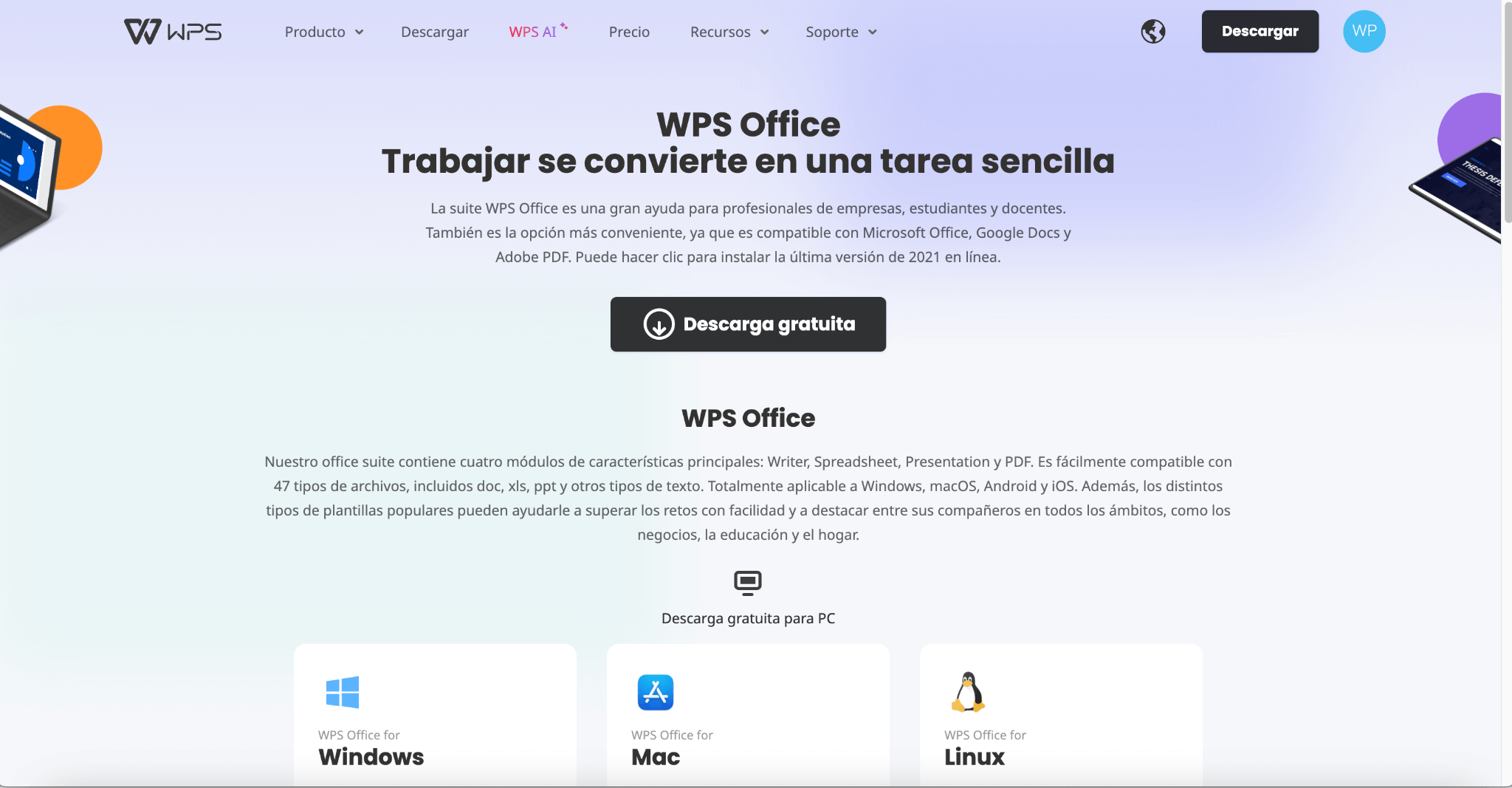Image resolution: width=1512 pixels, height=788 pixels.
Task: Expand the Producto dropdown
Action: coord(324,32)
